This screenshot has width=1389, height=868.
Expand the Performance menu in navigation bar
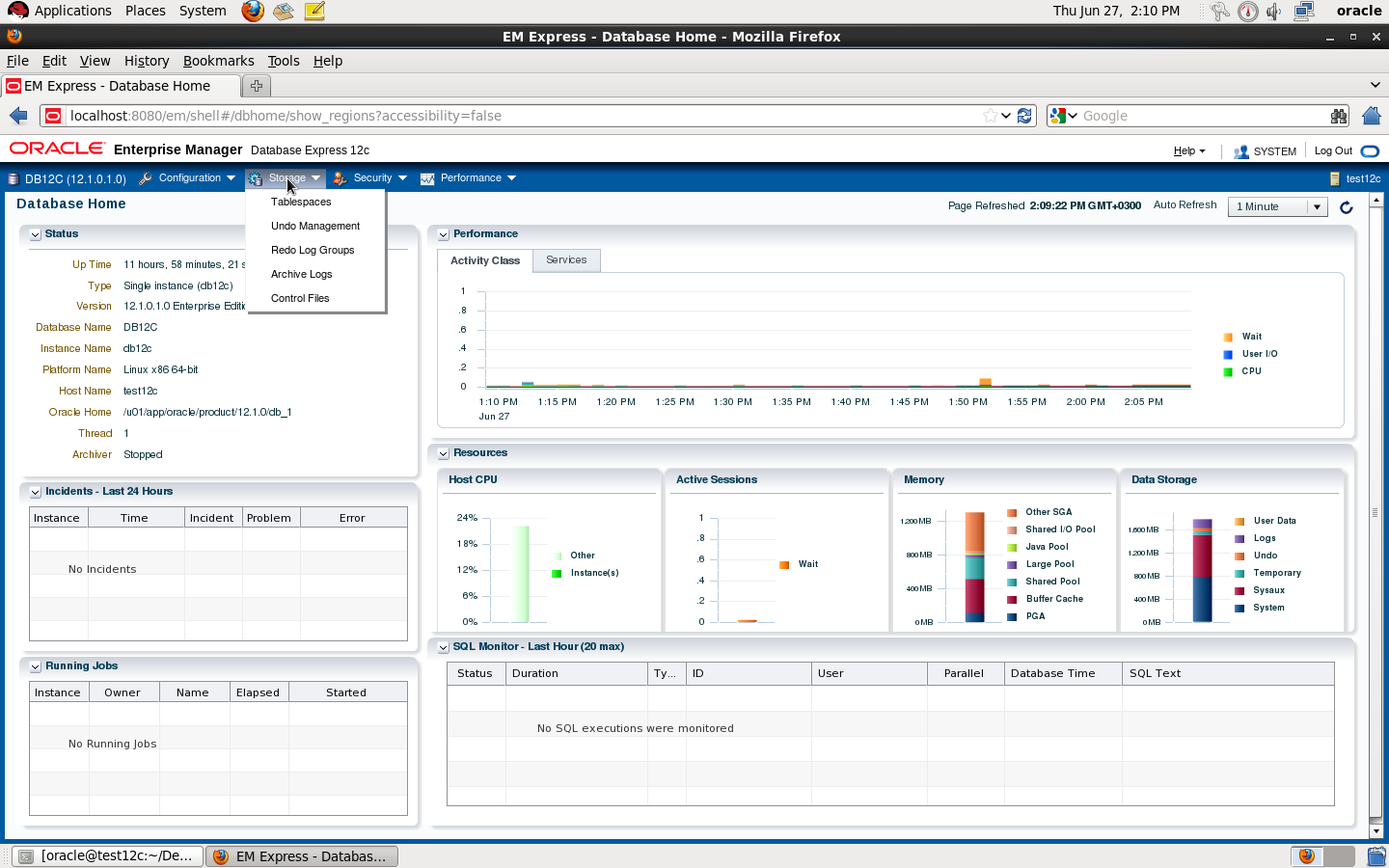470,178
